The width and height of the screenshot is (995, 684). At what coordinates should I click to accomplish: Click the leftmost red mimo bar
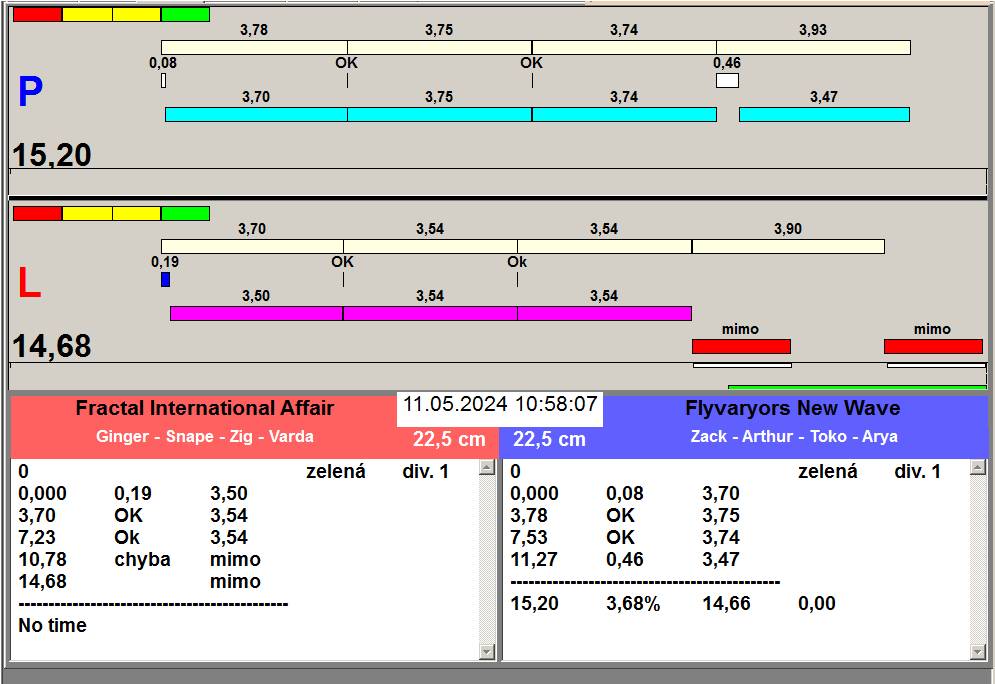coord(741,346)
